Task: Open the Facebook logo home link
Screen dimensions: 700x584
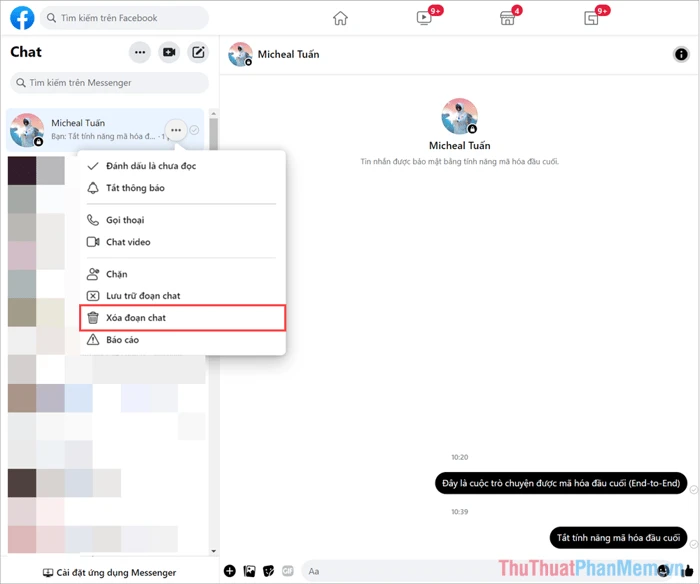Action: (22, 18)
